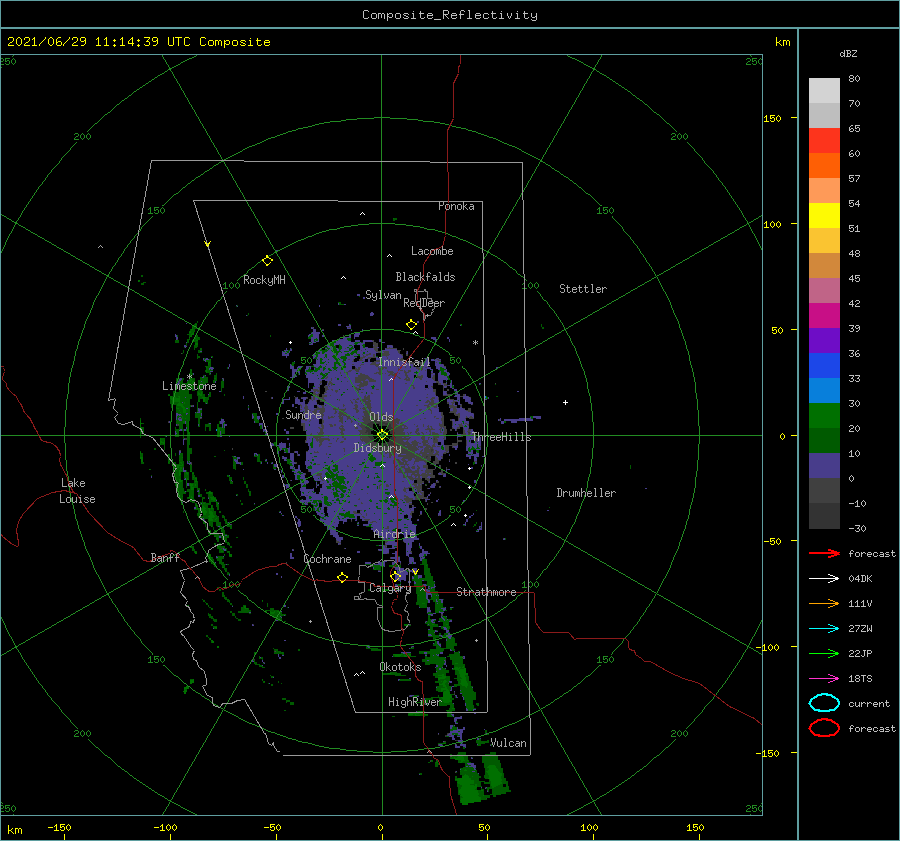This screenshot has width=900, height=841.
Task: Click the Banff label
Action: pos(165,557)
